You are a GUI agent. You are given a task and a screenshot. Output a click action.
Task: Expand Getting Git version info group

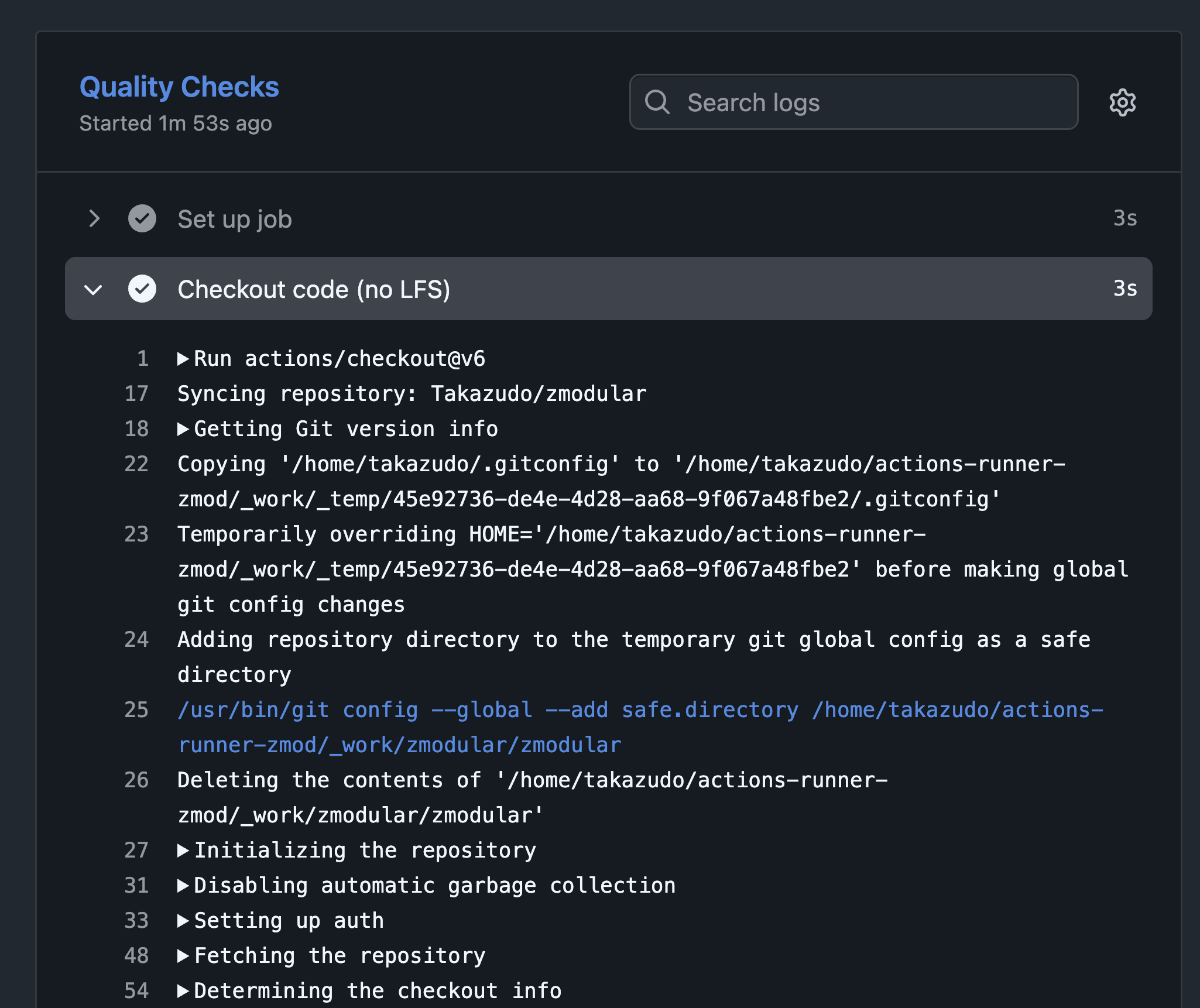tap(183, 429)
